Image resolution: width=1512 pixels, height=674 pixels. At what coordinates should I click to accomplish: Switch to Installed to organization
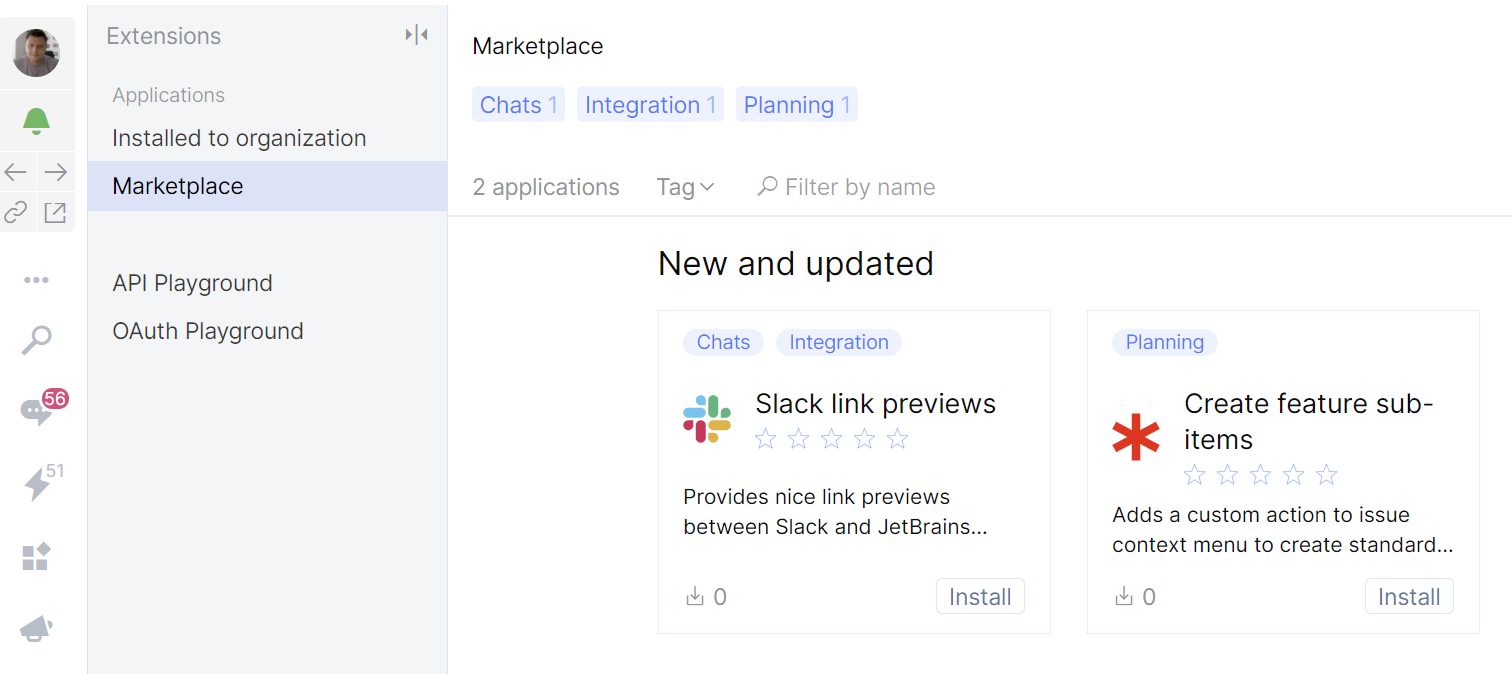tap(240, 138)
